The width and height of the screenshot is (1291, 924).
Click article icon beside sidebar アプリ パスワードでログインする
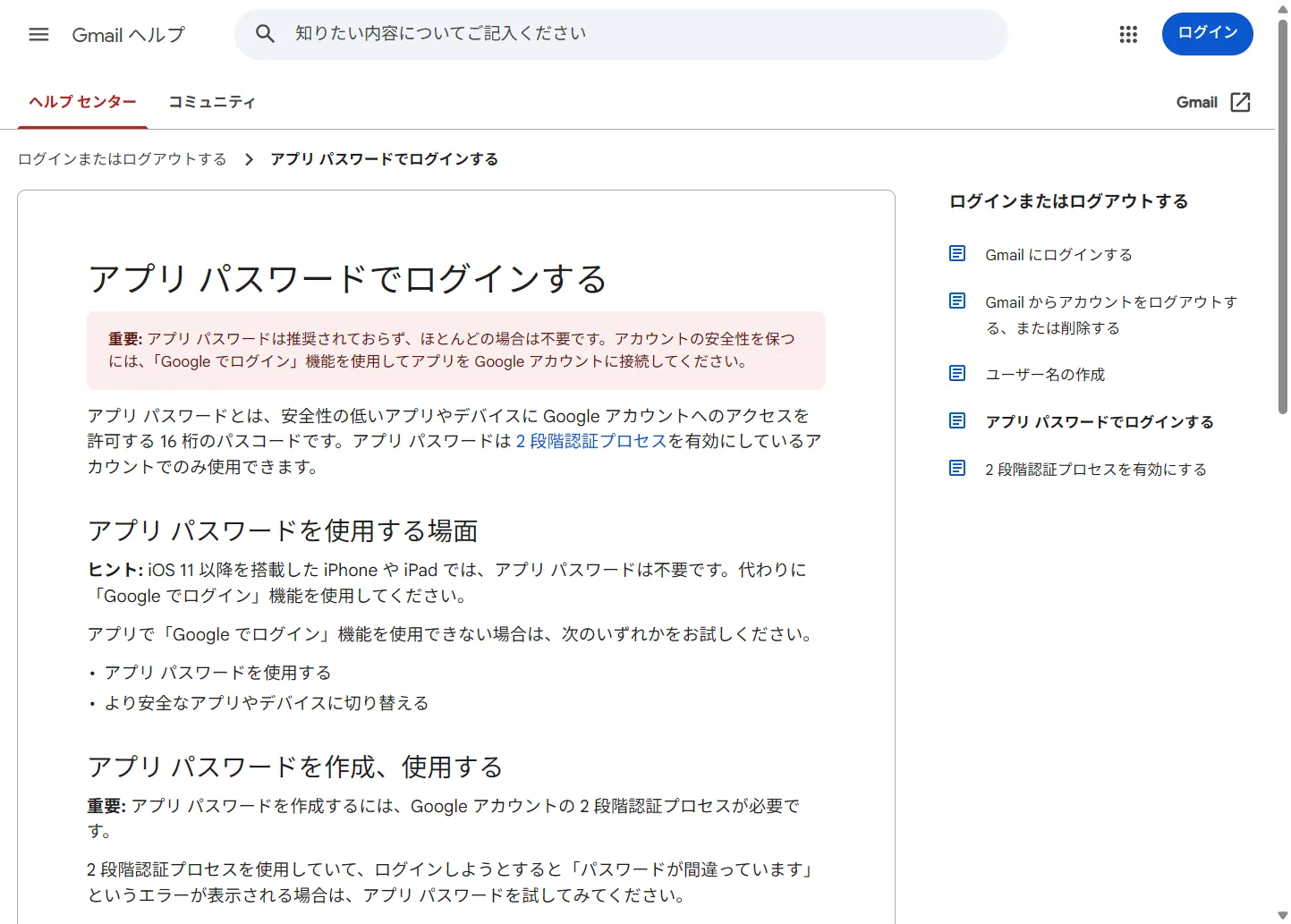coord(957,420)
